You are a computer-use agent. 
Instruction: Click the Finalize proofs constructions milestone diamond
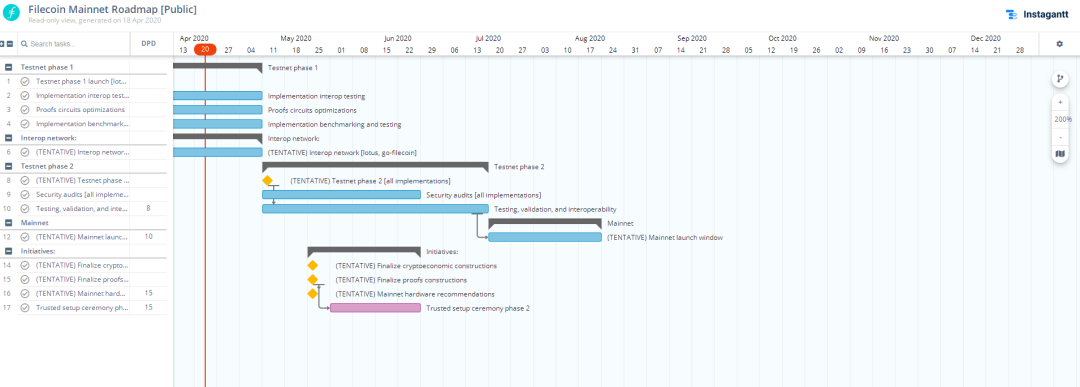(x=313, y=279)
